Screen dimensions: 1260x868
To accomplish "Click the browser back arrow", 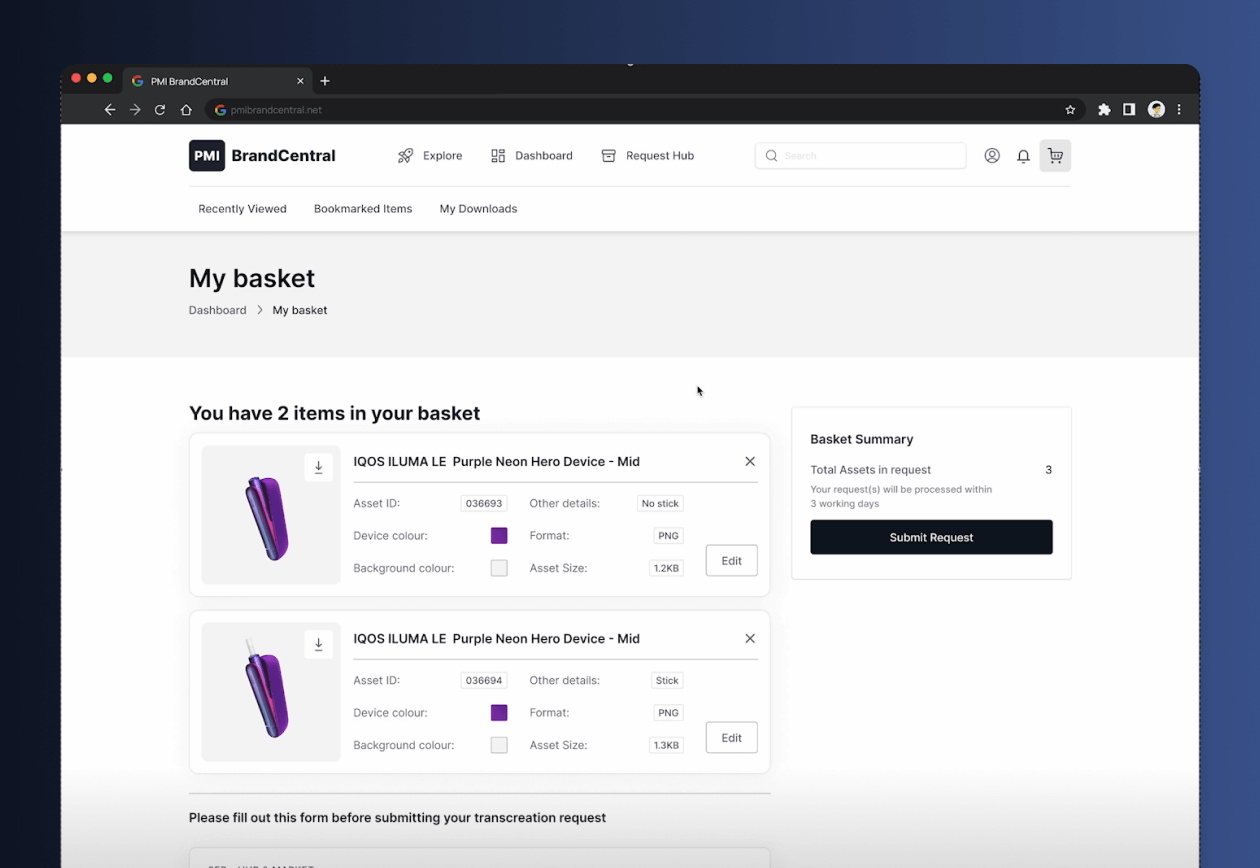I will click(x=110, y=110).
